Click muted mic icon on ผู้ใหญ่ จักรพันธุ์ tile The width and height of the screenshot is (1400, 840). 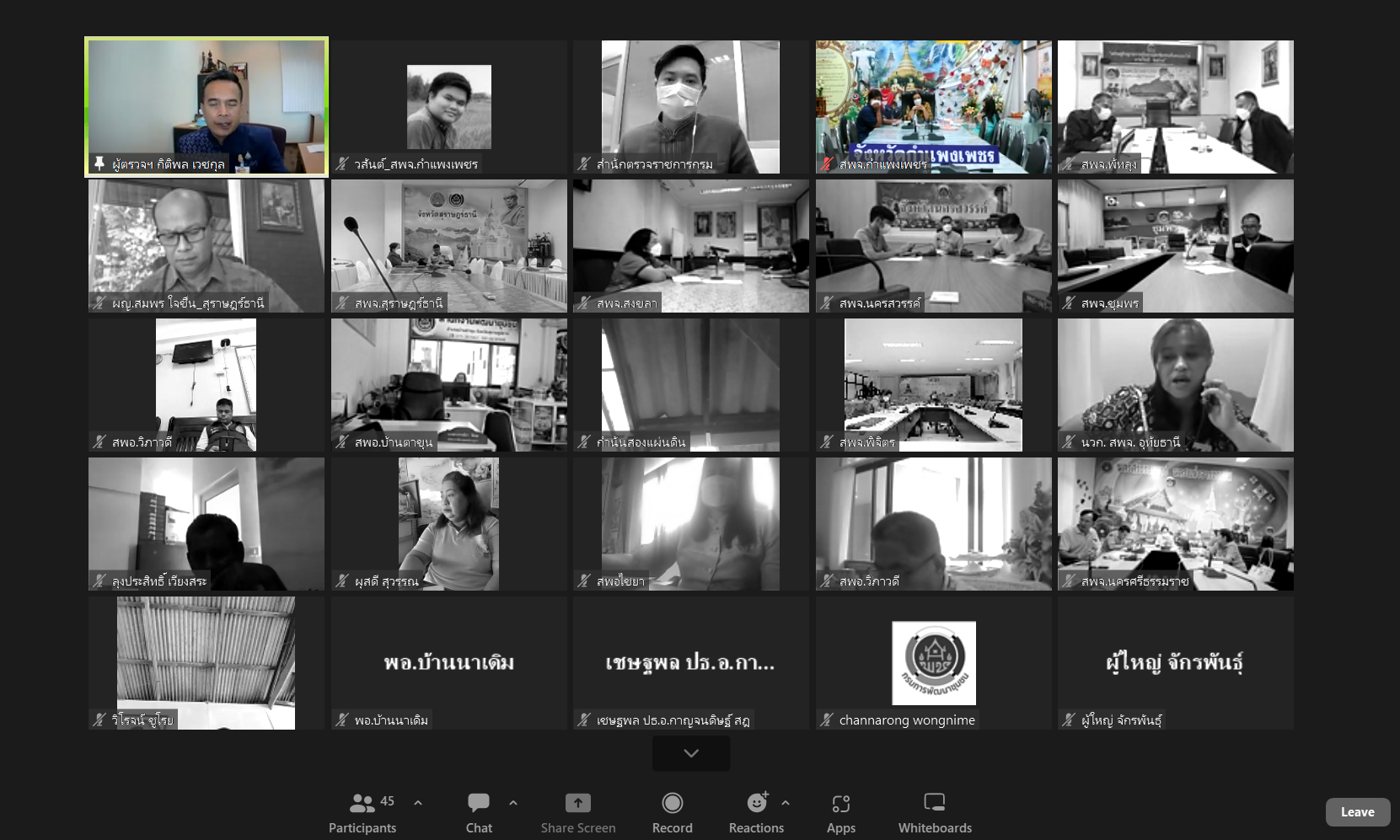pos(1069,720)
